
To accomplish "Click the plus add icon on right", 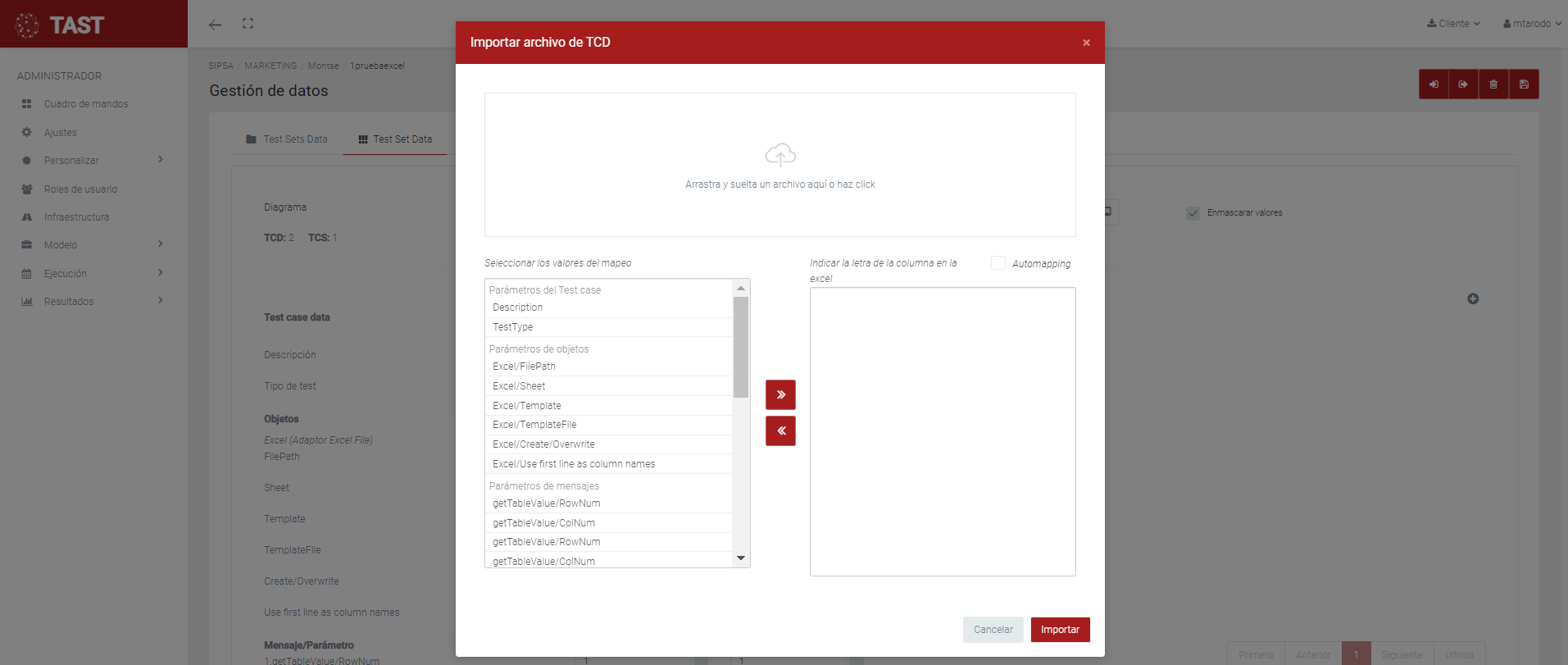I will (x=1472, y=298).
